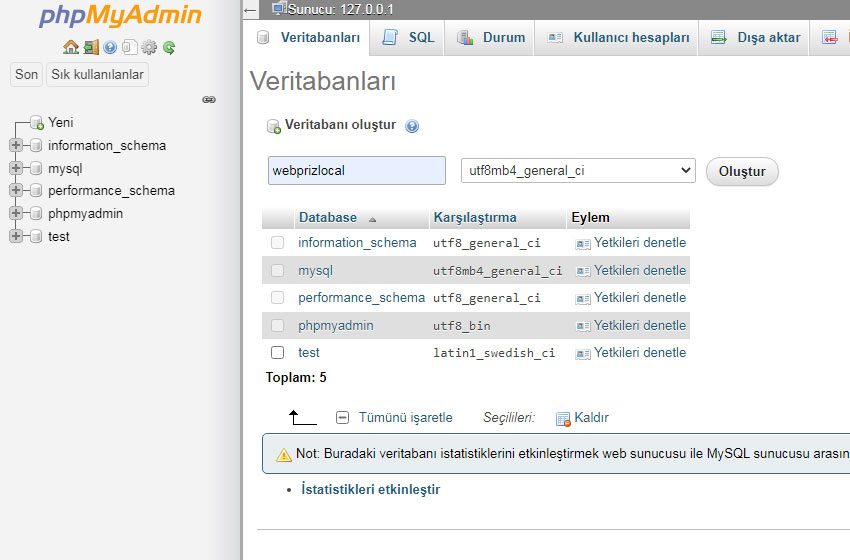This screenshot has width=850, height=560.
Task: Click the database icon of test in tree
Action: [x=36, y=236]
